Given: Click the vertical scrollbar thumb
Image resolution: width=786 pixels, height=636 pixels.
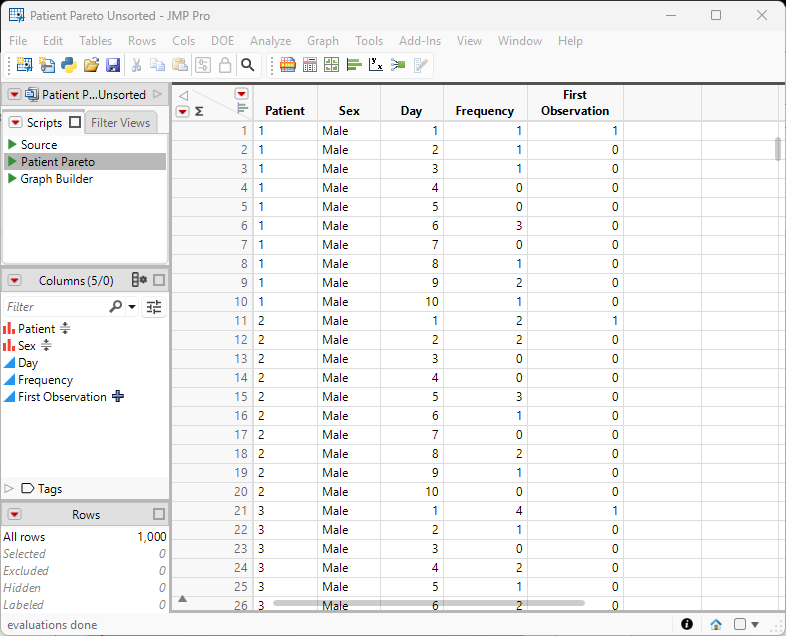Looking at the screenshot, I should [778, 149].
